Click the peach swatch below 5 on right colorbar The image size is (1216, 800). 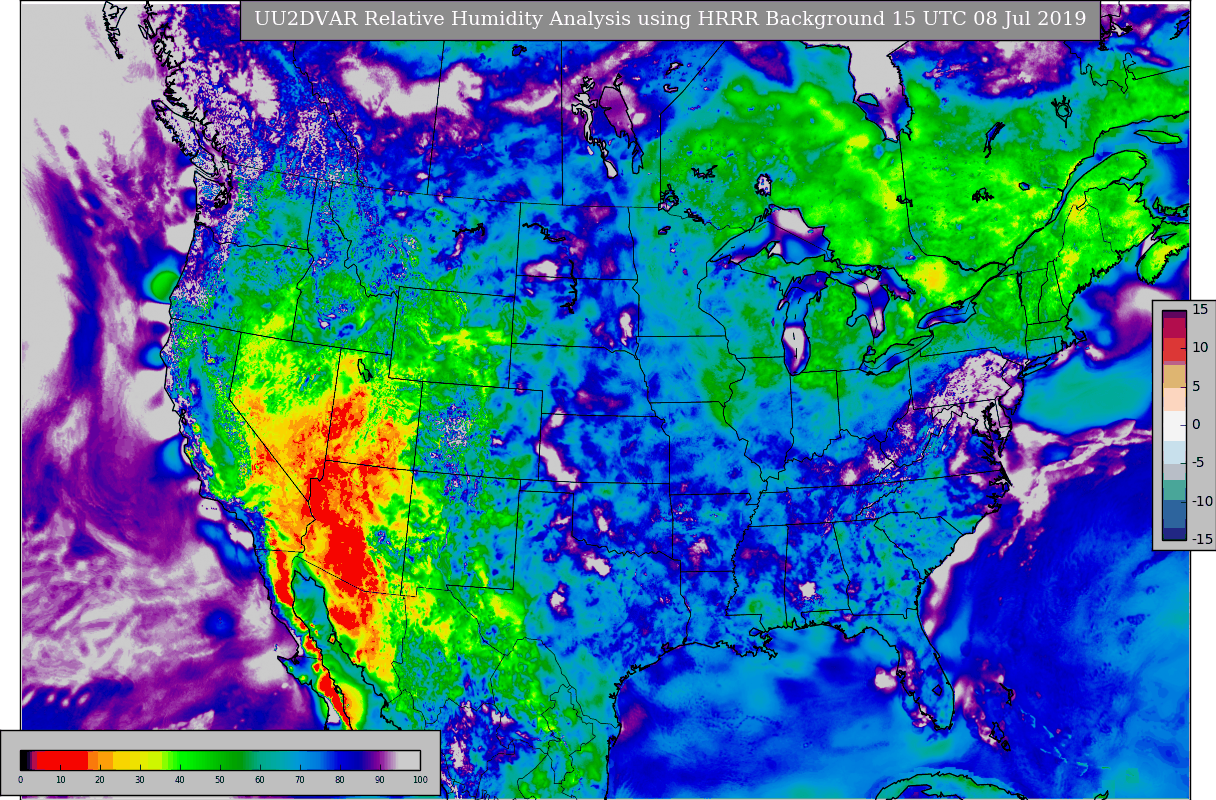point(1174,399)
